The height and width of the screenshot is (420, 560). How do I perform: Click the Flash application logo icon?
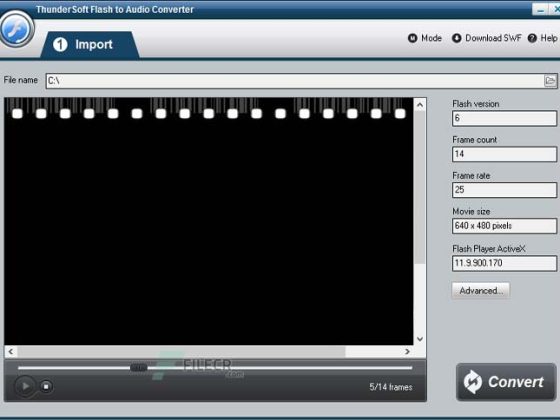tap(16, 29)
